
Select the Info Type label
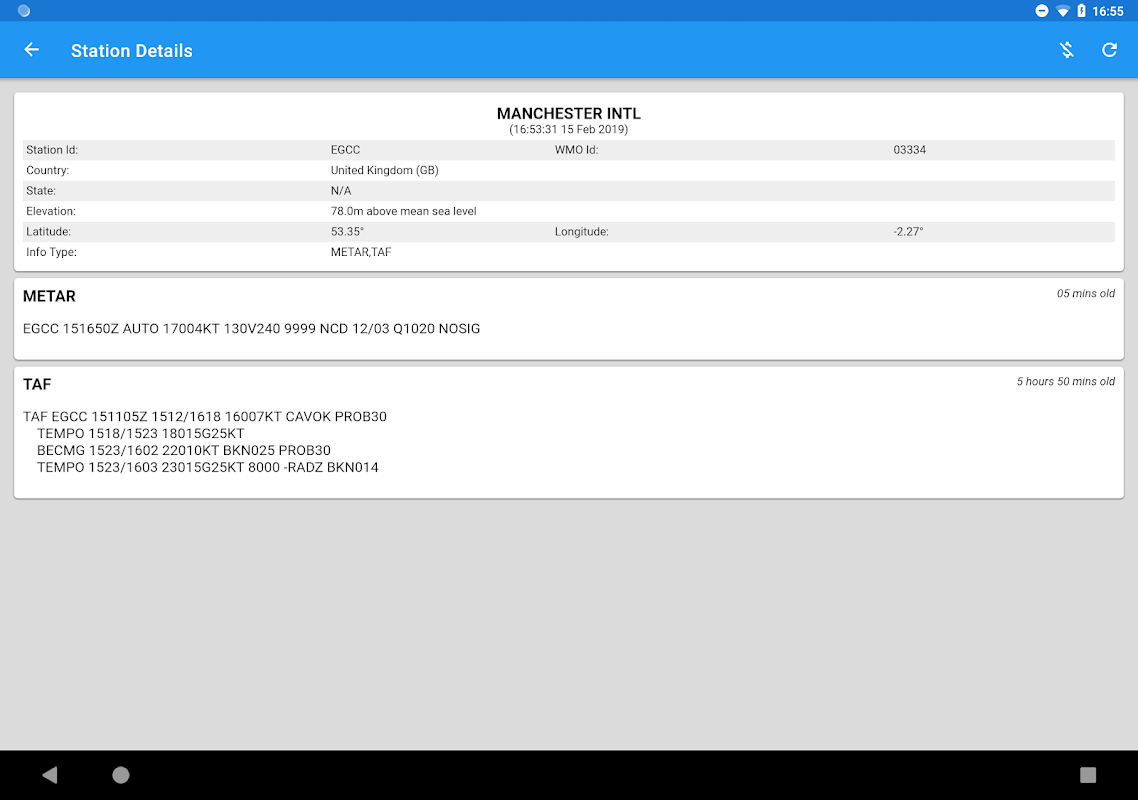click(x=52, y=252)
